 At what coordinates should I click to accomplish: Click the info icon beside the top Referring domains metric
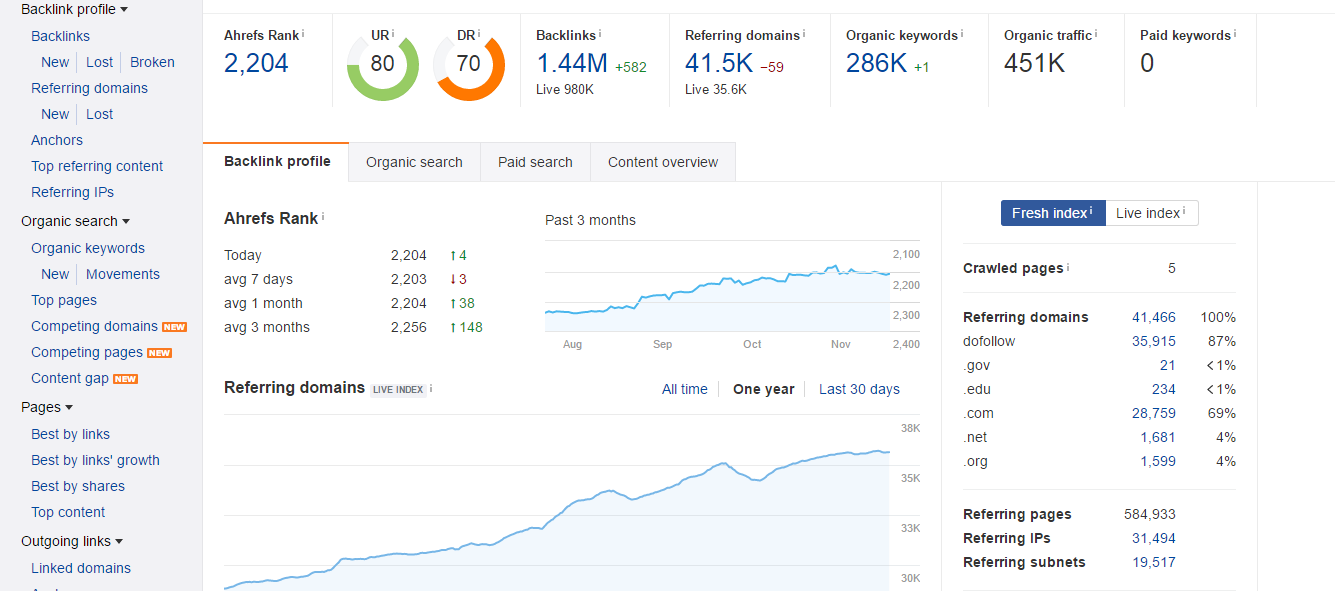(804, 33)
